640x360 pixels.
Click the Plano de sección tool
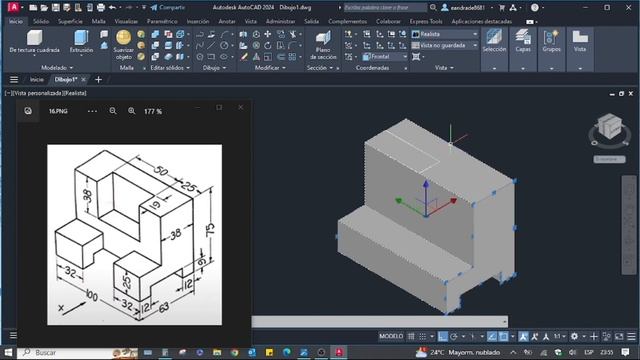coord(323,45)
